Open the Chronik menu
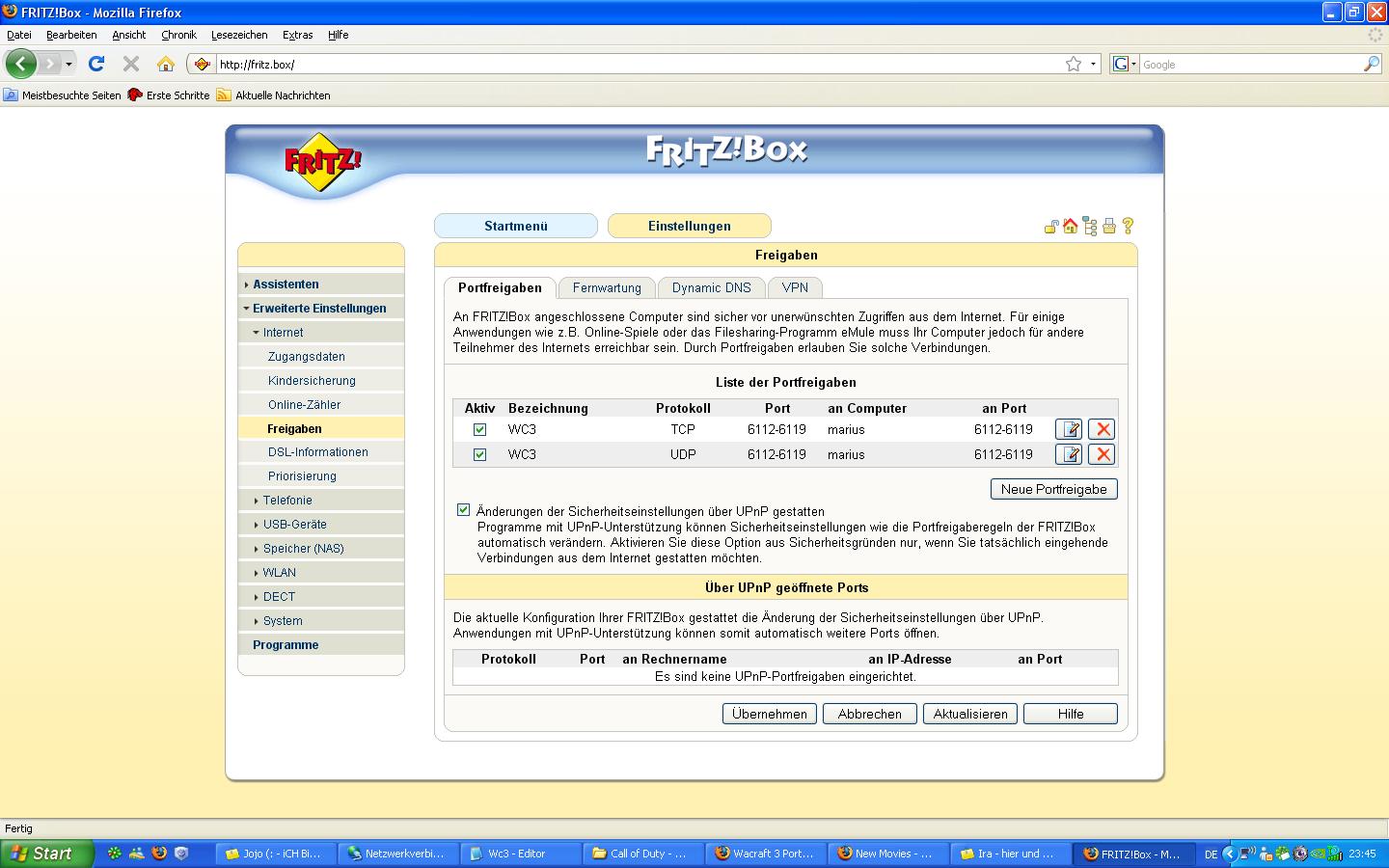Viewport: 1389px width, 868px height. click(178, 35)
